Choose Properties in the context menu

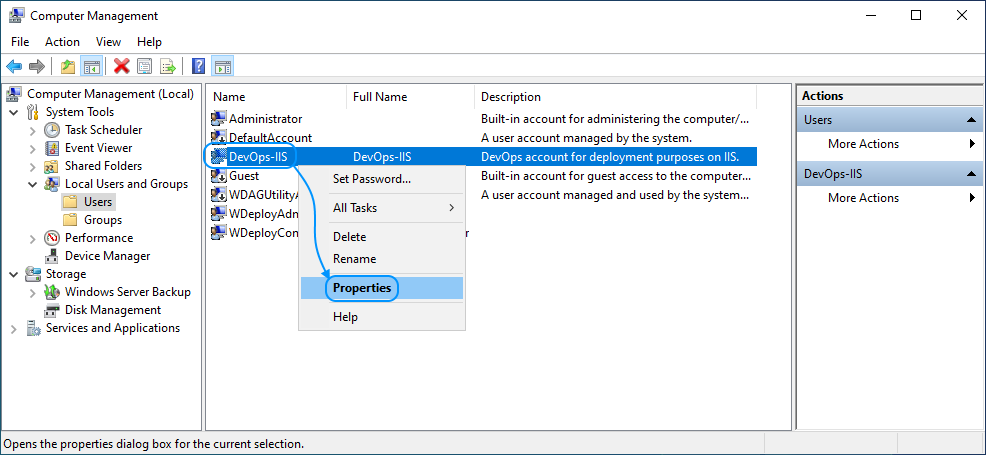pos(382,288)
